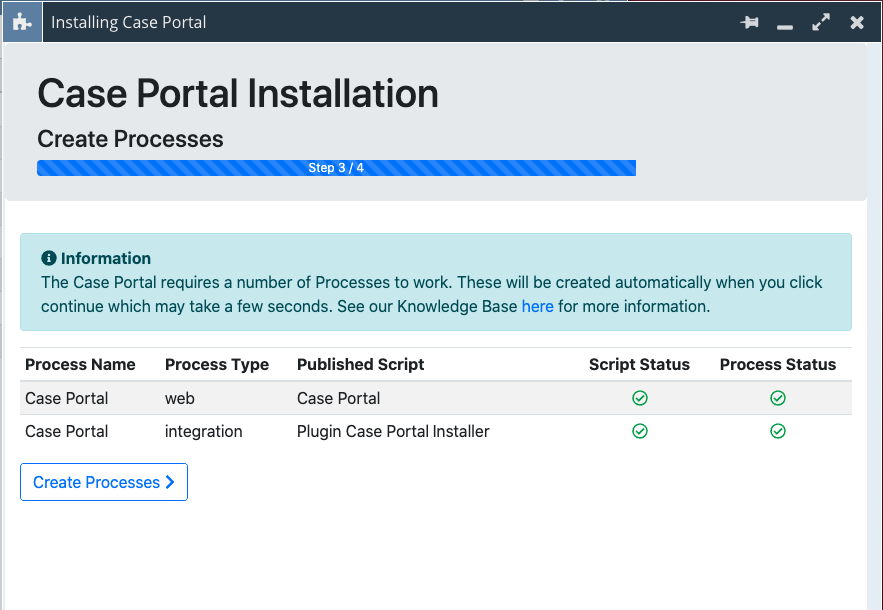Click the Process Status checkmark on the integration row
This screenshot has width=883, height=610.
coord(778,431)
